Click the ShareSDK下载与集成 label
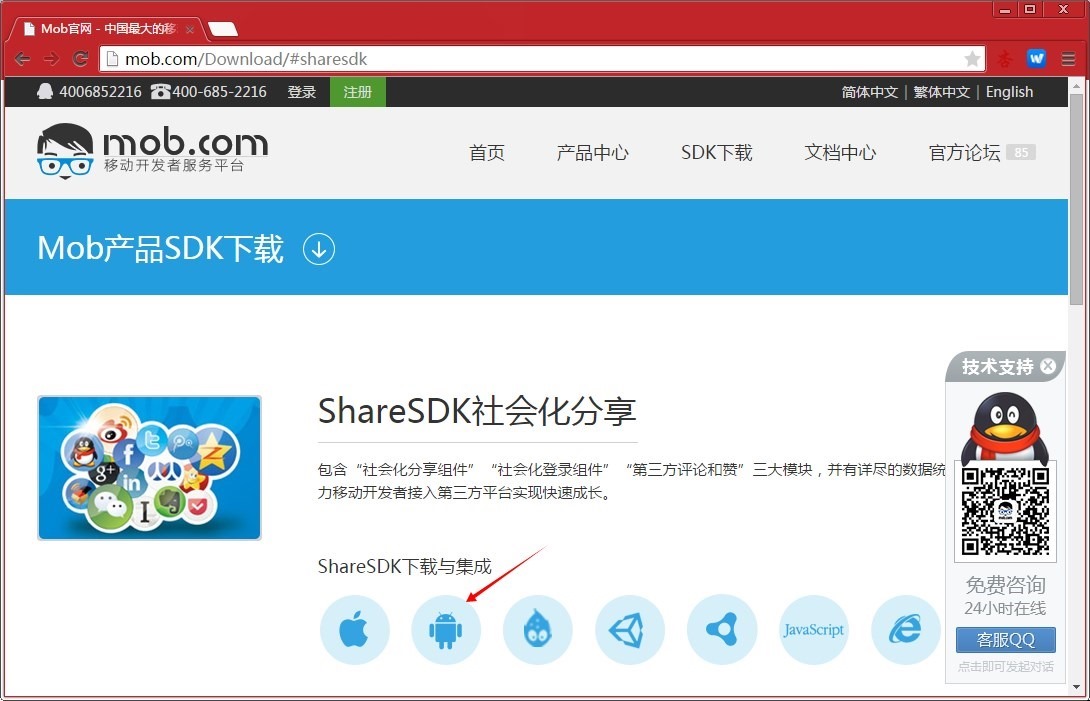 point(405,566)
